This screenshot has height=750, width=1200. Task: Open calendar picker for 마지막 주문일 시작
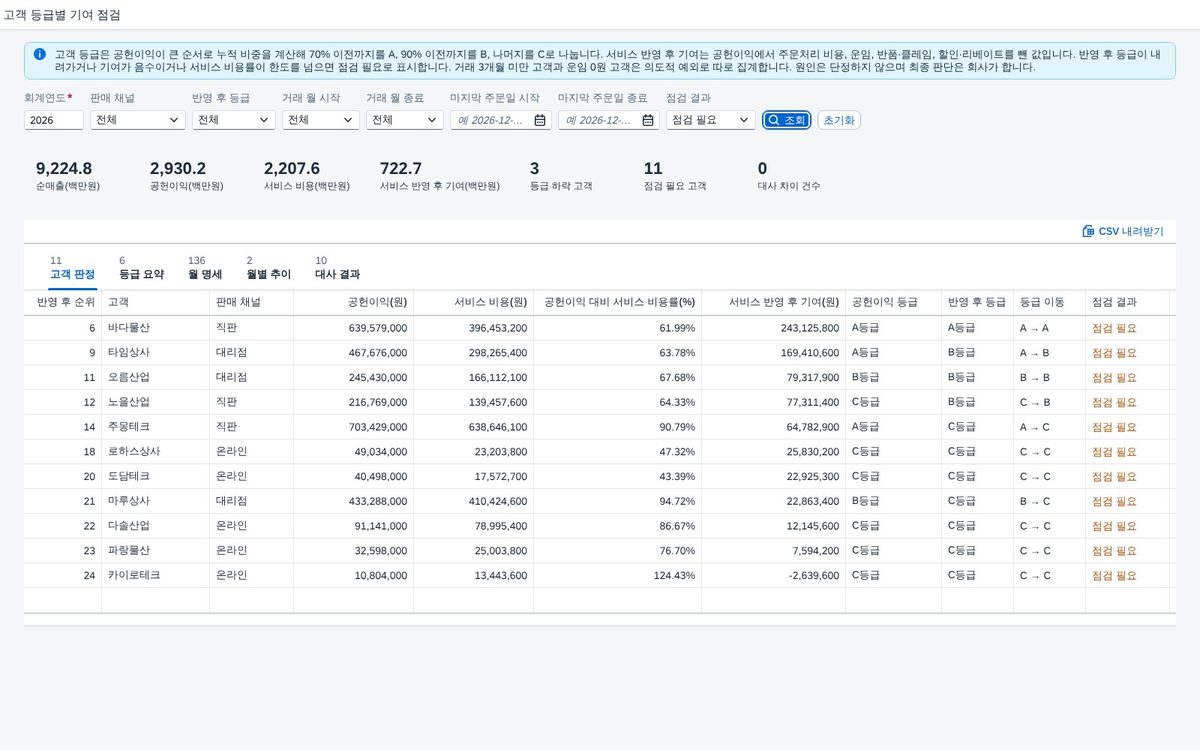click(540, 120)
